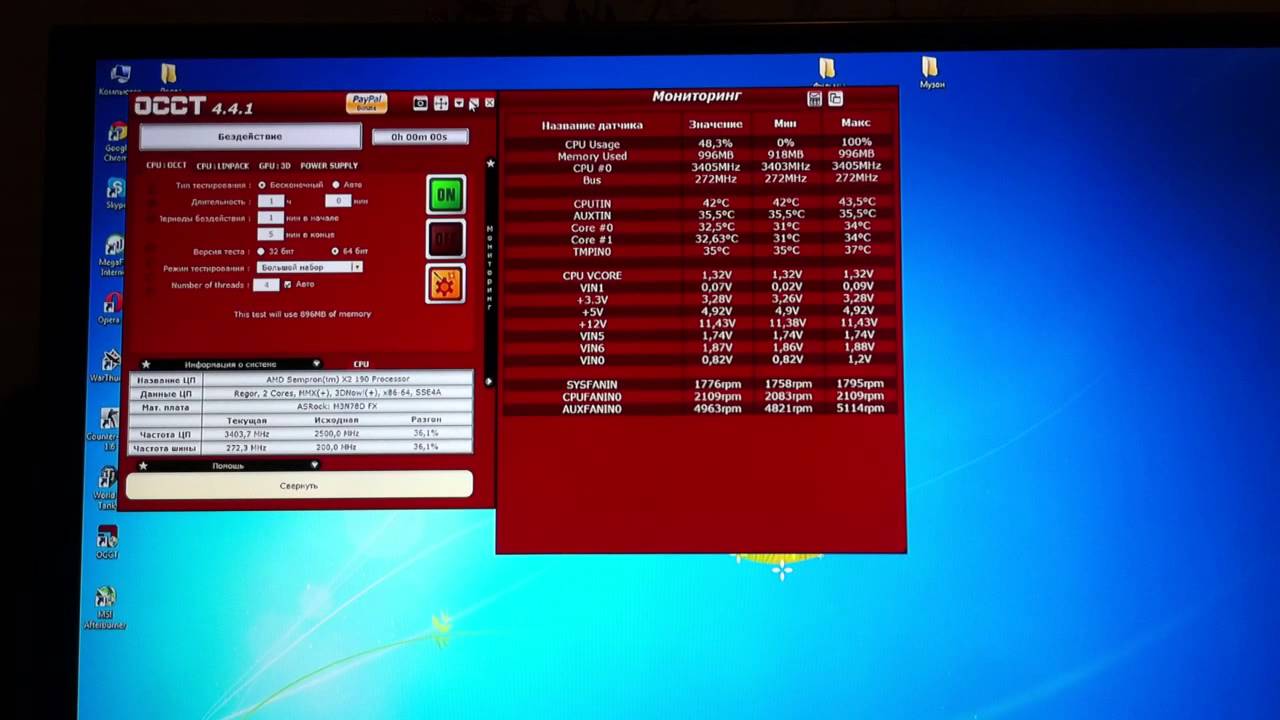
Task: Take a screenshot with OCCT camera icon
Action: coord(420,103)
